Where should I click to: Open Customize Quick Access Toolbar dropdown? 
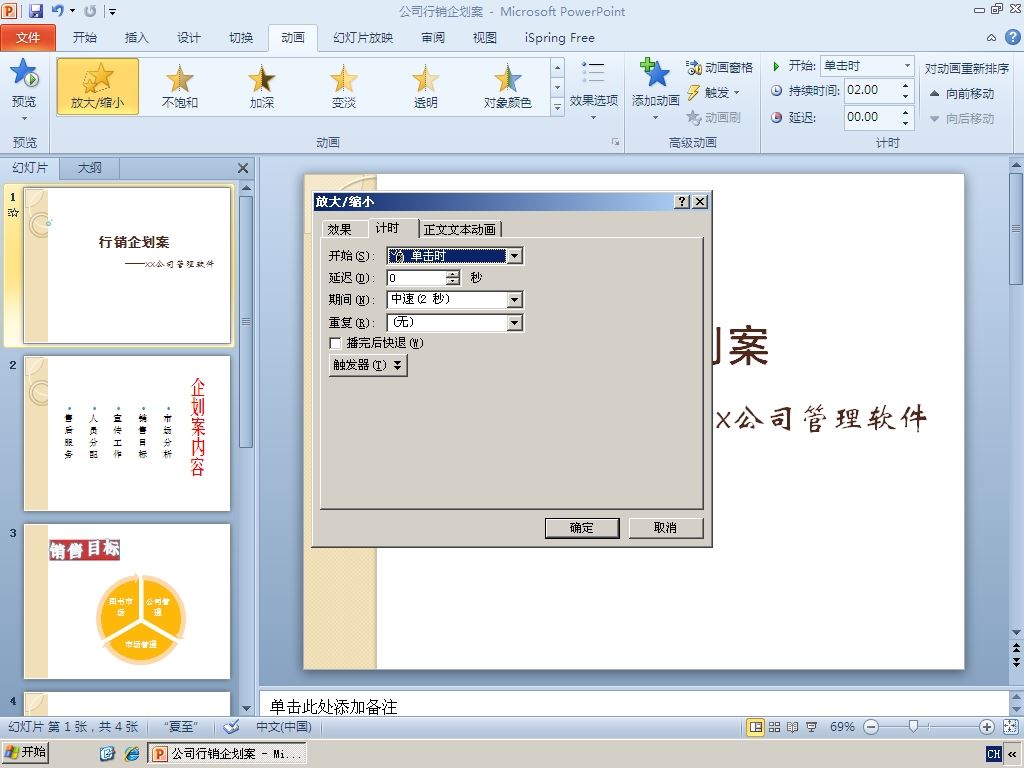click(x=113, y=12)
